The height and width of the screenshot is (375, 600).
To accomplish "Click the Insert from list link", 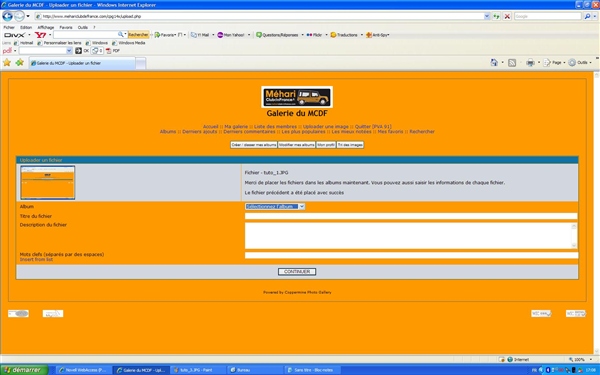I will 36,259.
